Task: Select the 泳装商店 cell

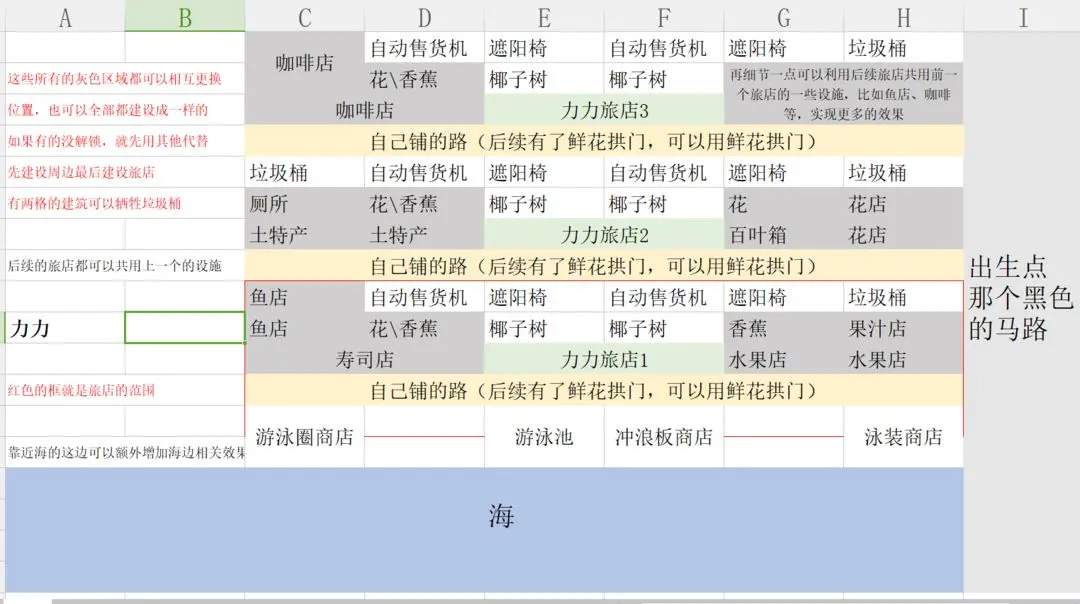Action: coord(904,437)
